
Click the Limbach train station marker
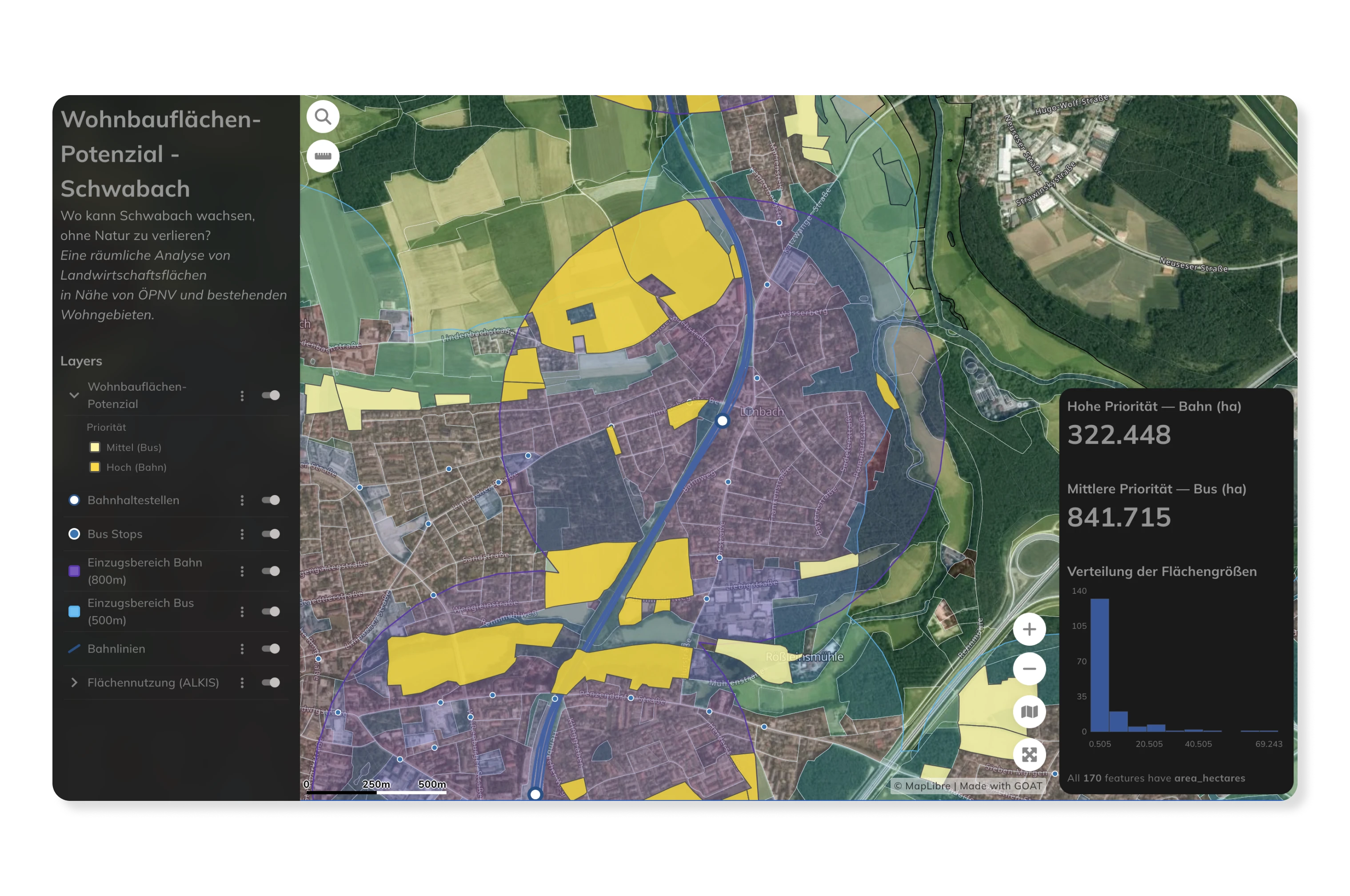point(722,420)
